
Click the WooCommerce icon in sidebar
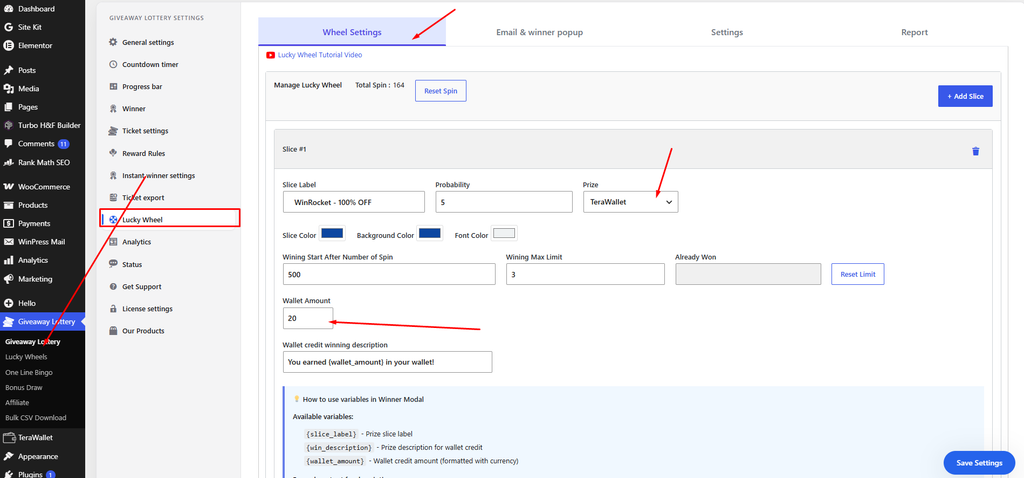pos(8,187)
